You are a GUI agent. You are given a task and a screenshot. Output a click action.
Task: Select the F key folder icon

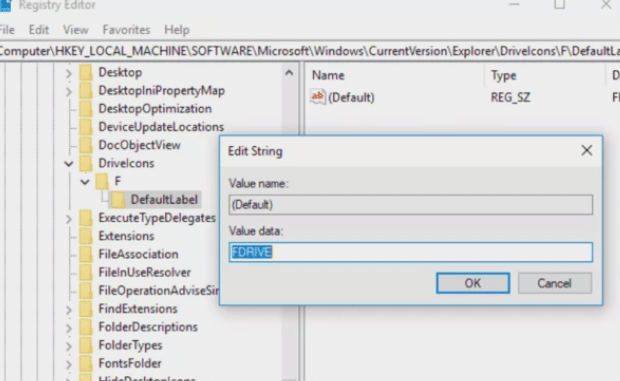(102, 181)
